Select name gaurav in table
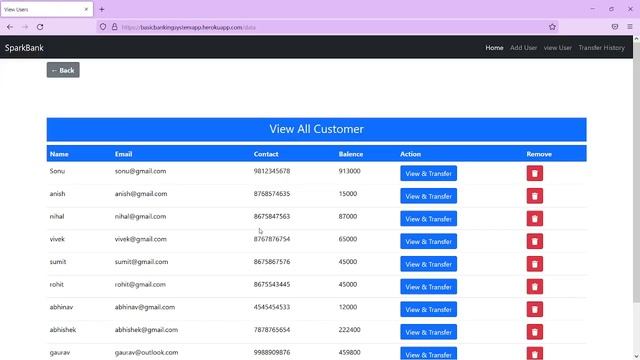The image size is (640, 360). pyautogui.click(x=60, y=352)
